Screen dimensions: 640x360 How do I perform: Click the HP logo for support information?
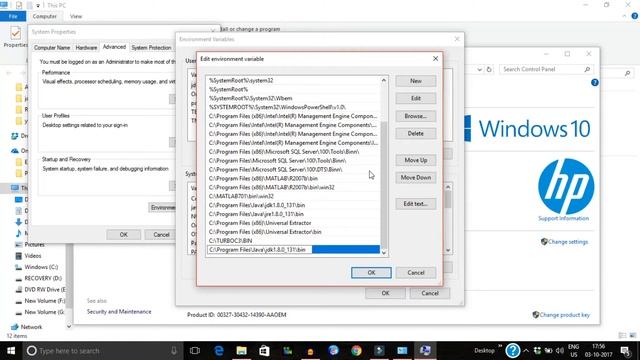pyautogui.click(x=566, y=187)
